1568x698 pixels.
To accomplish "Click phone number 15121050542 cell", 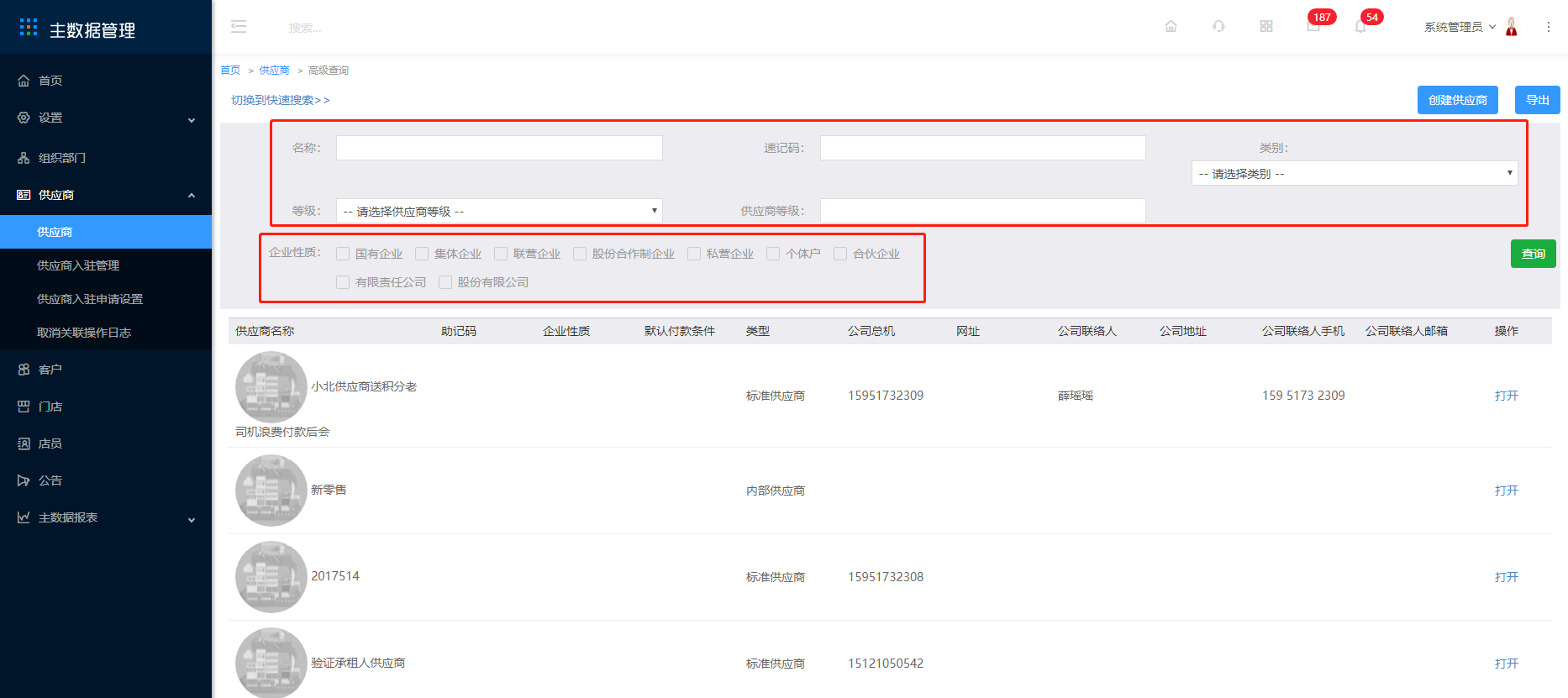I will [x=886, y=664].
